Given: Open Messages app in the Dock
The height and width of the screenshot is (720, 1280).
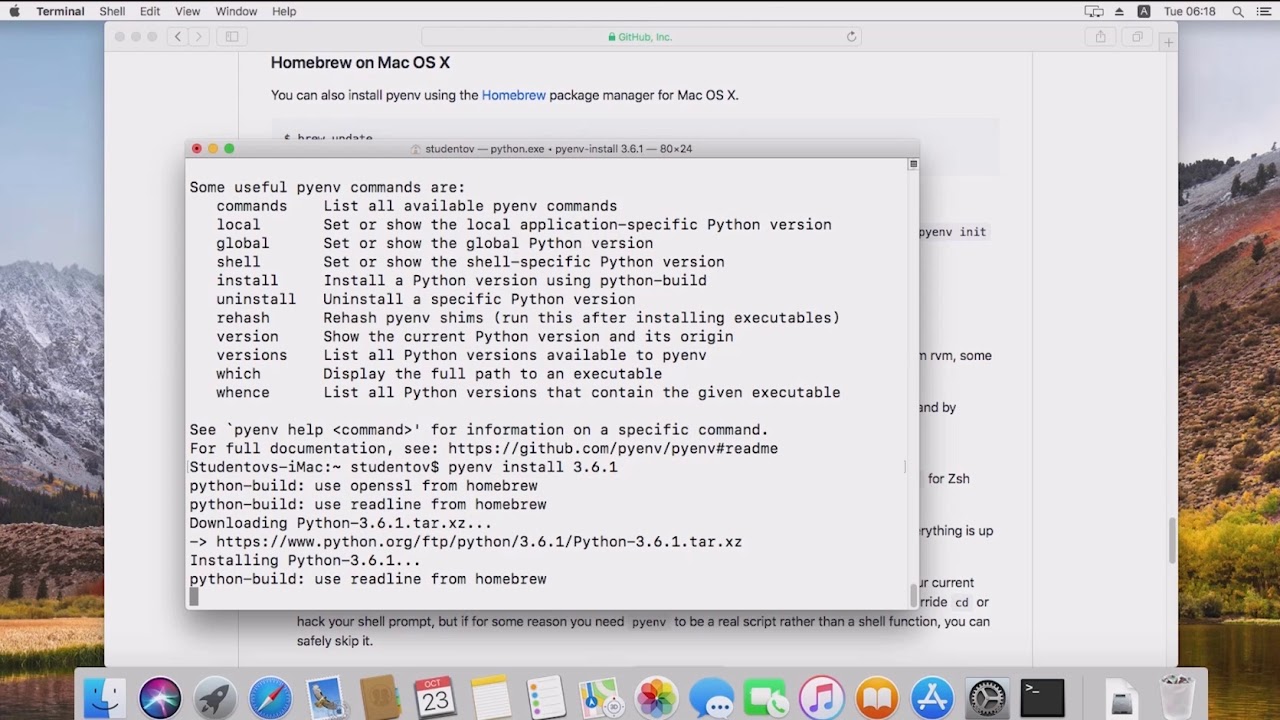Looking at the screenshot, I should [x=711, y=697].
